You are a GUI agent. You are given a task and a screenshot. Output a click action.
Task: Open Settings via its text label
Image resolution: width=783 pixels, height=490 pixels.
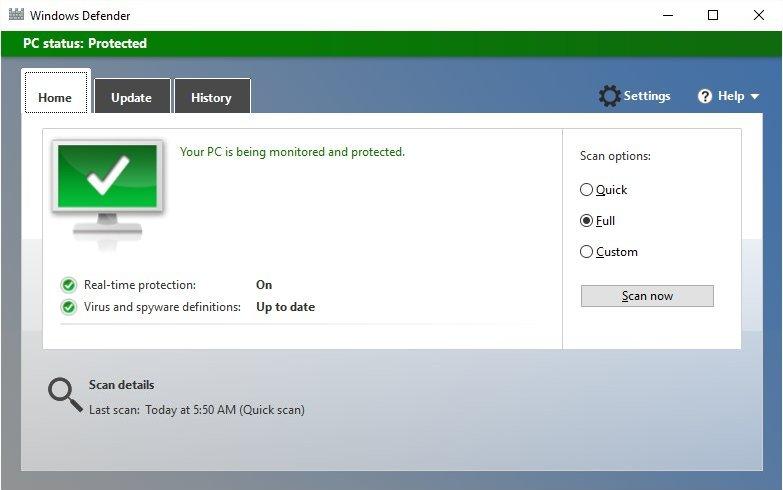[647, 96]
